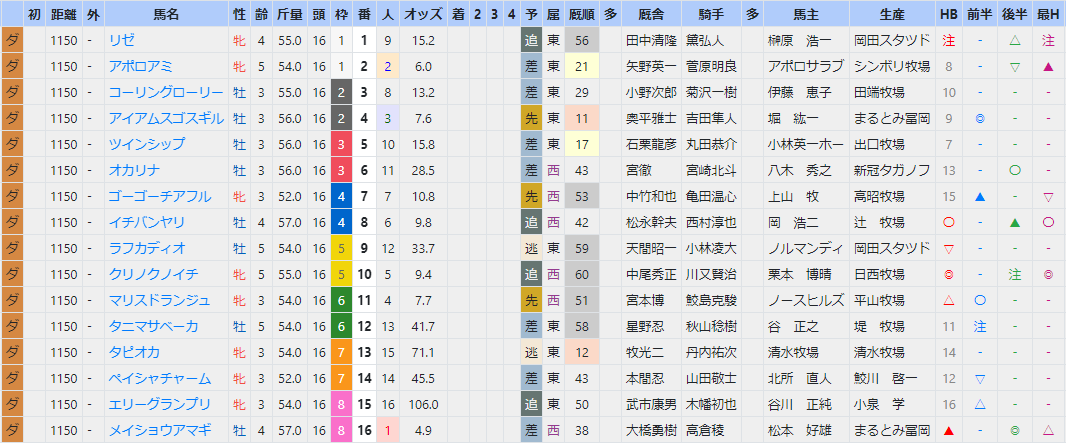The image size is (1066, 443).
Task: Click green △ in リゼ's 後半 column
Action: click(1015, 41)
